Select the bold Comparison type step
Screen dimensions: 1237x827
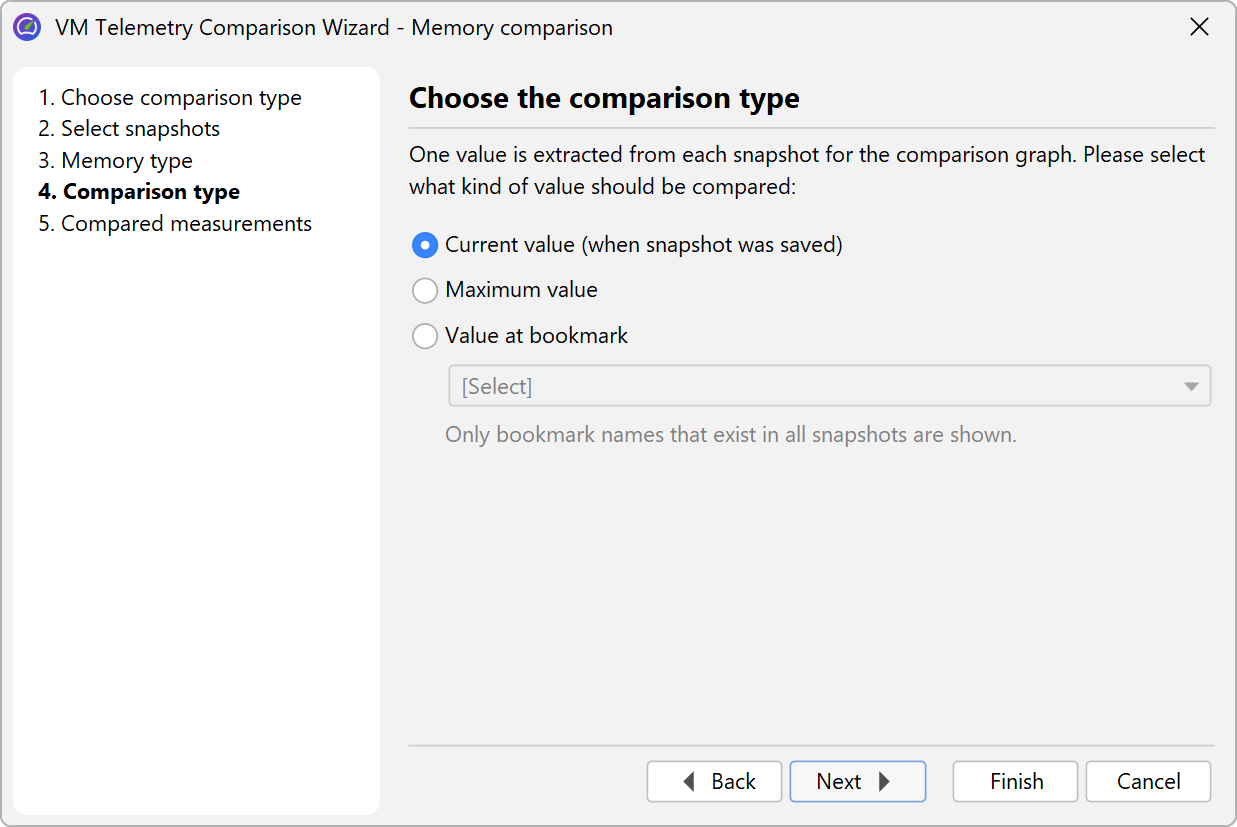click(x=139, y=192)
